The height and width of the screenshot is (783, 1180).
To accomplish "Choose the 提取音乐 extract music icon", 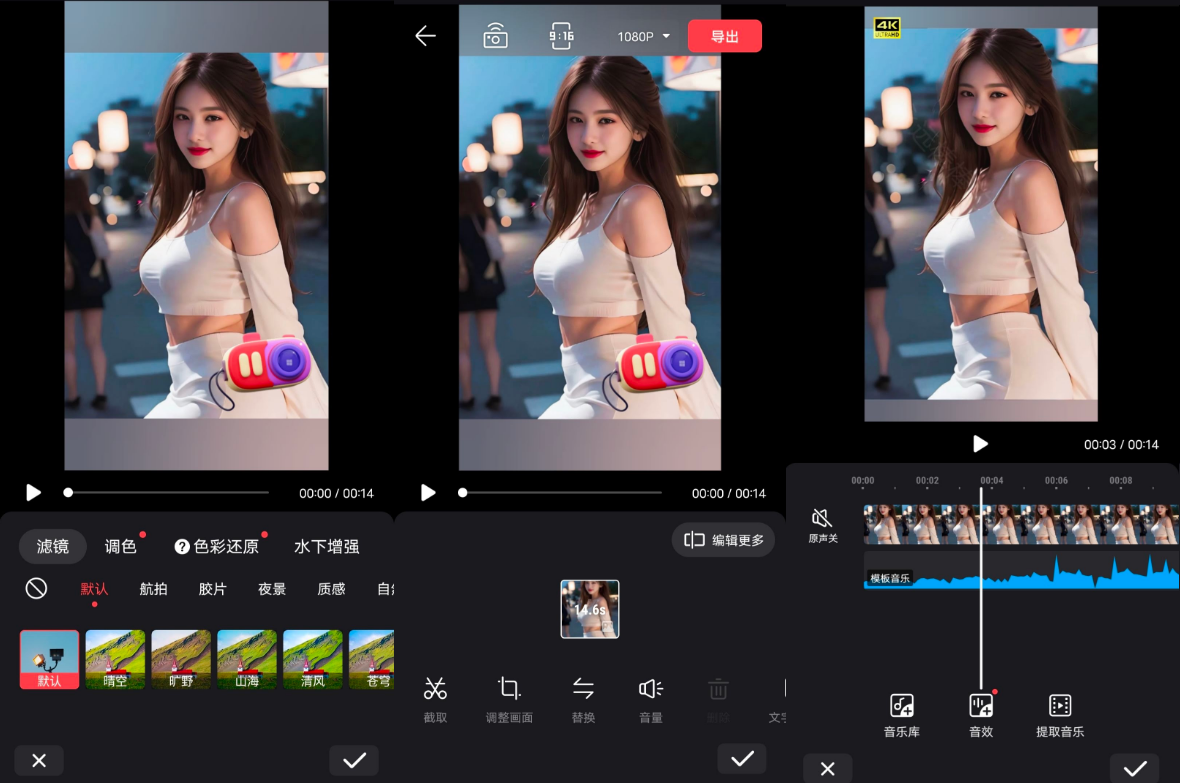I will click(x=1060, y=714).
